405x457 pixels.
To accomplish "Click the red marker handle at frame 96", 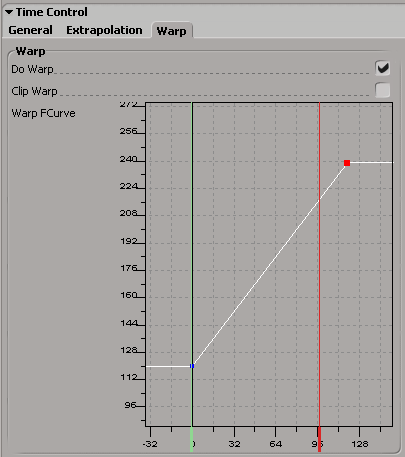I will [319, 439].
